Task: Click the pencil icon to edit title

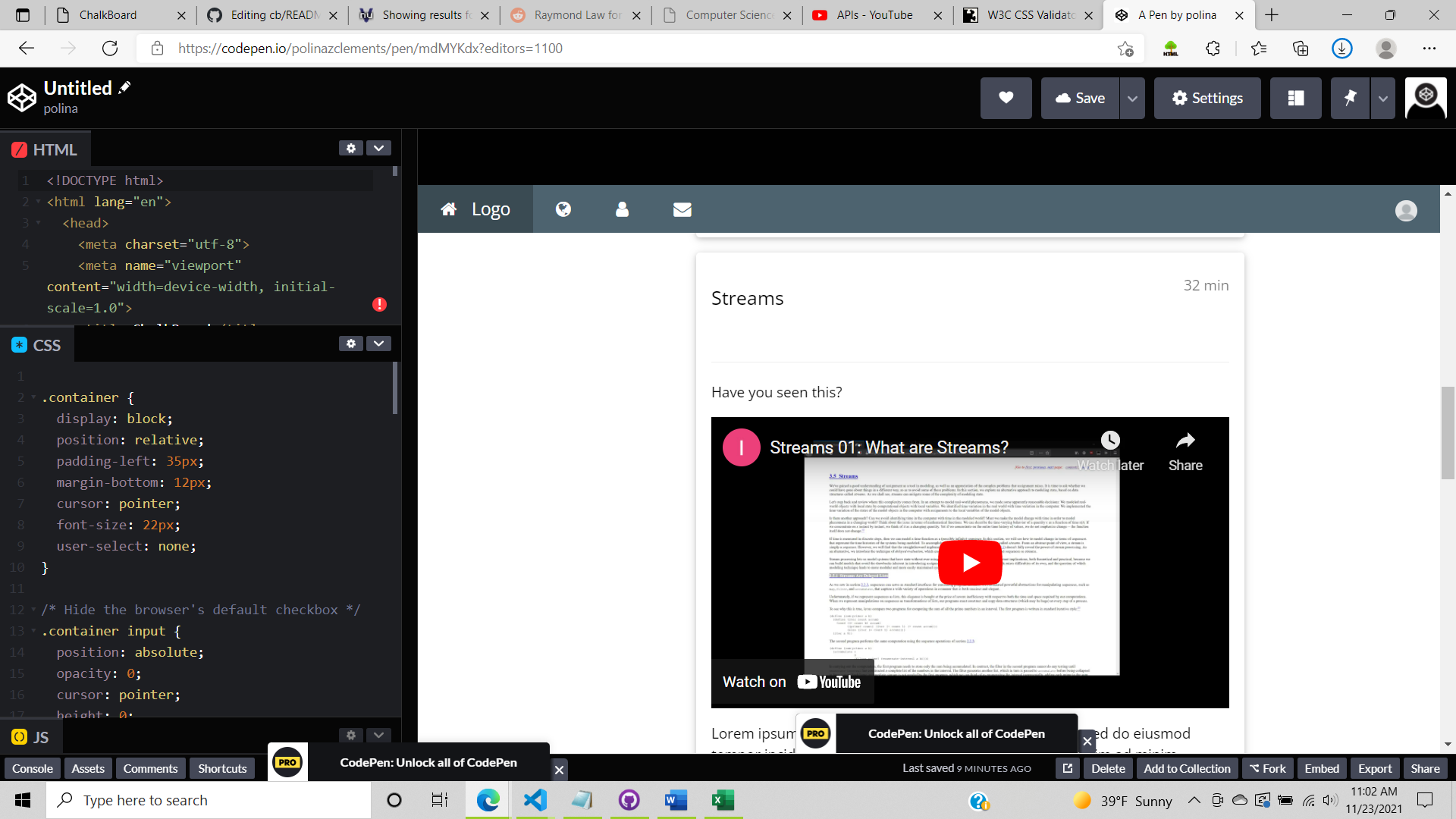Action: click(125, 88)
